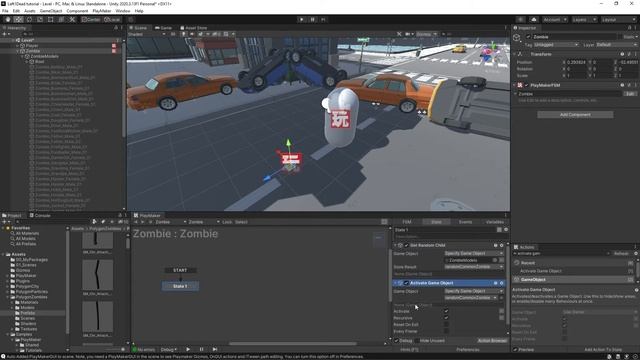
Task: Select the Hand tool in Unity toolbar
Action: coord(8,19)
